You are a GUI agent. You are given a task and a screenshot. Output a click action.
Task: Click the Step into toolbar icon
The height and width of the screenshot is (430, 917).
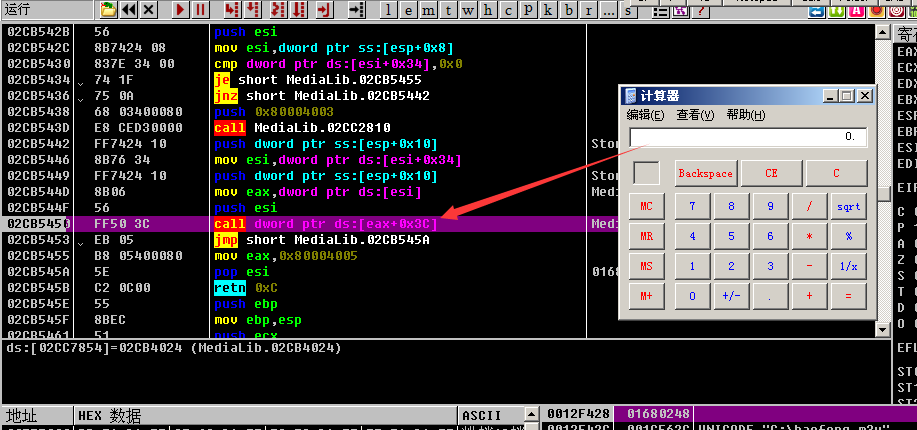[x=232, y=10]
